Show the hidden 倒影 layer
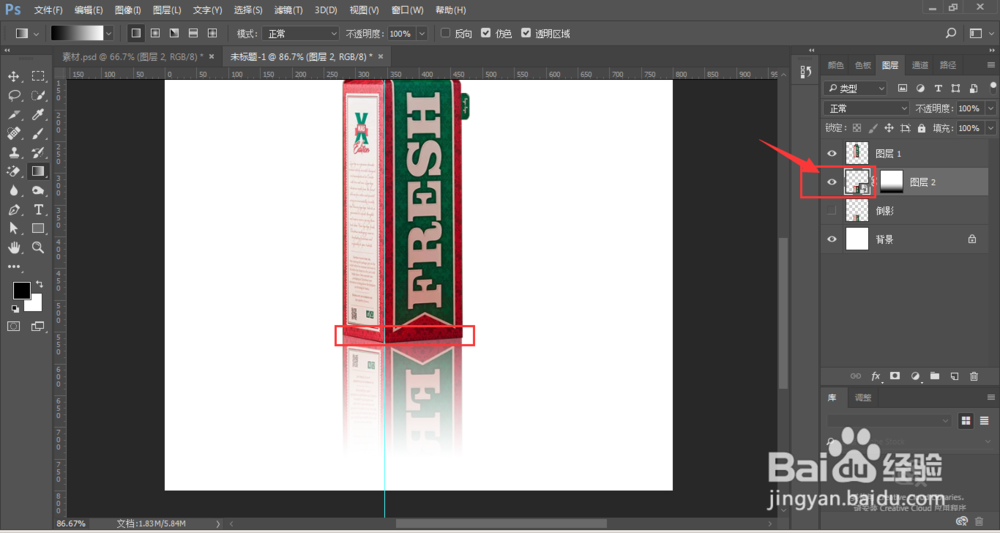 [x=832, y=211]
